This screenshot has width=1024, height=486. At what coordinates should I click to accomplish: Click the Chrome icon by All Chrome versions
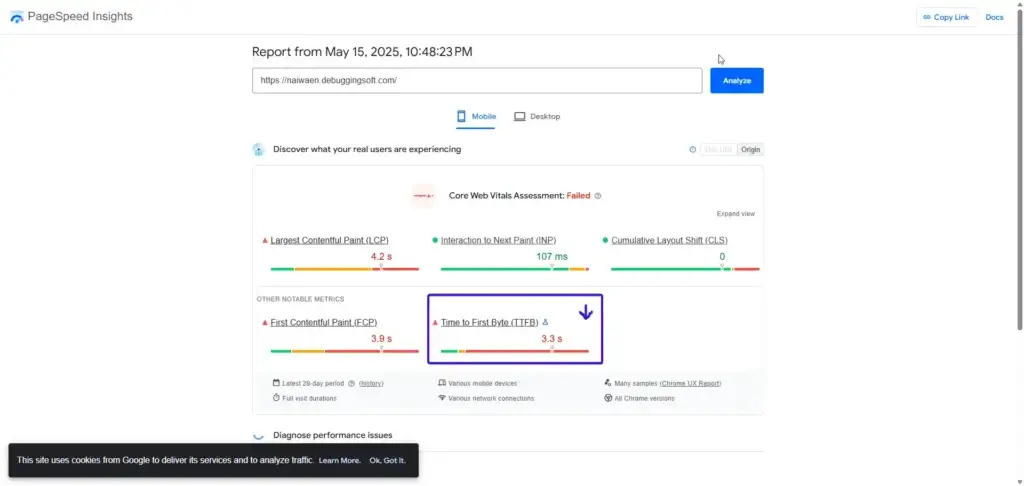coord(608,398)
